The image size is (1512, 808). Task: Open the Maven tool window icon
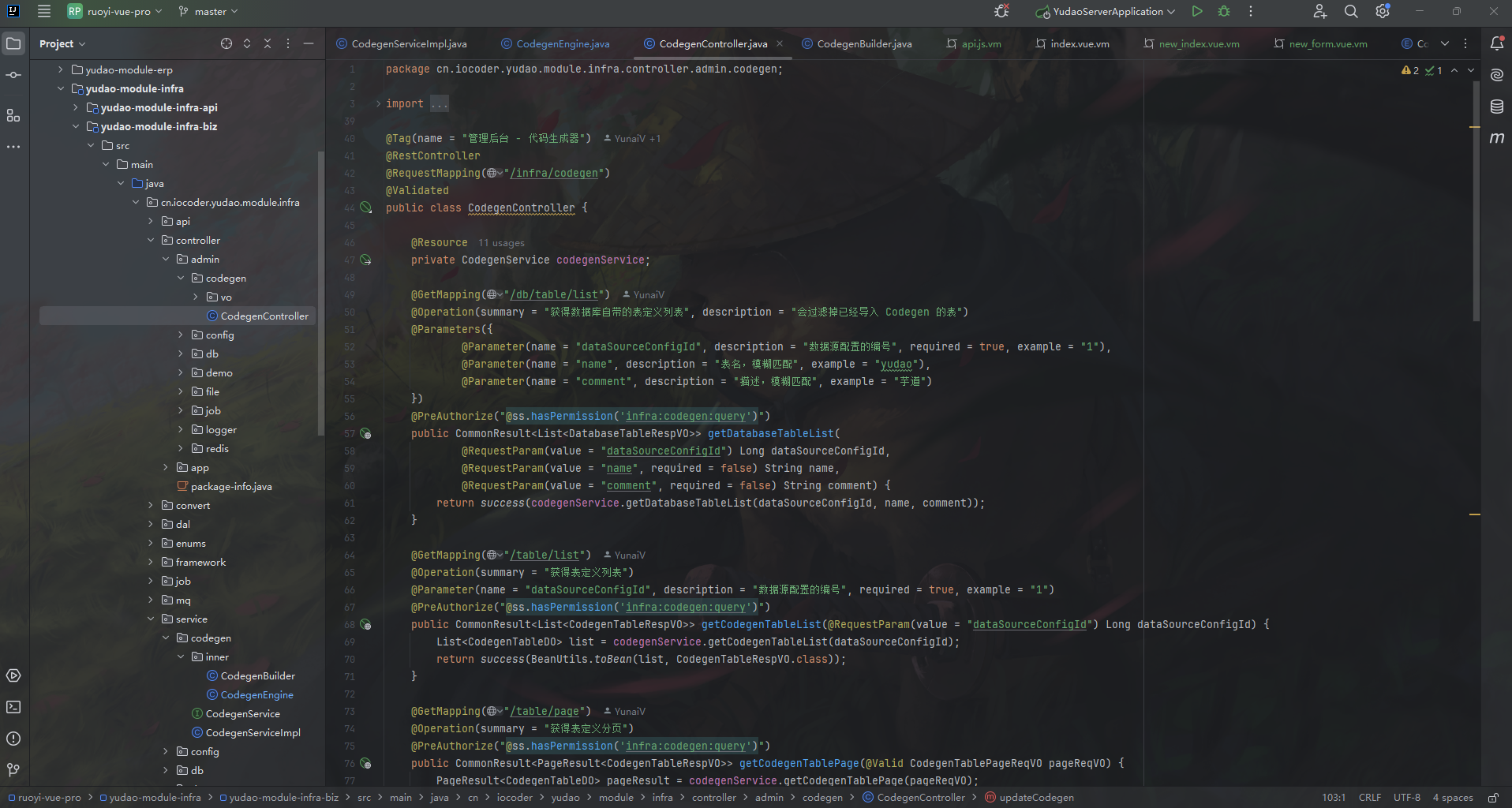1496,138
